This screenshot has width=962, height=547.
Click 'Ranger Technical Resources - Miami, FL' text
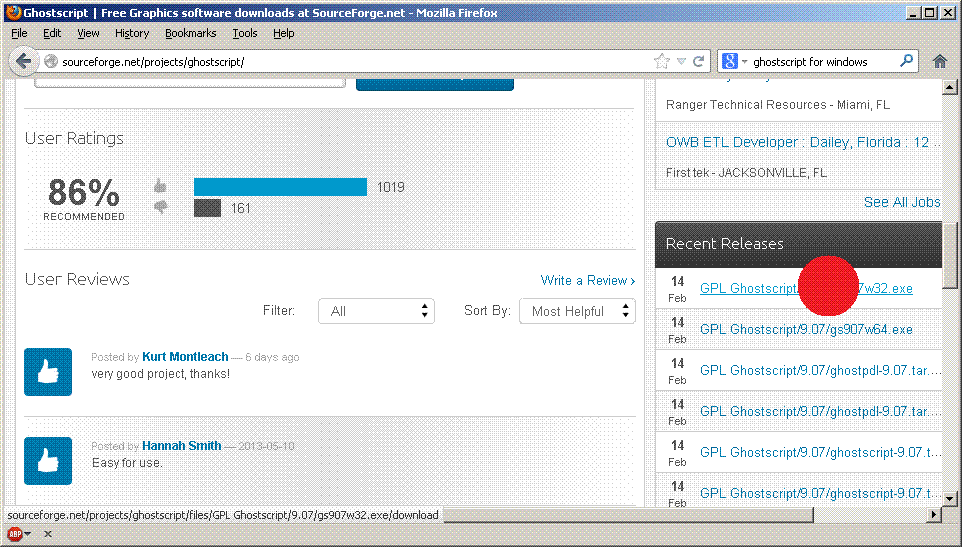click(x=777, y=105)
